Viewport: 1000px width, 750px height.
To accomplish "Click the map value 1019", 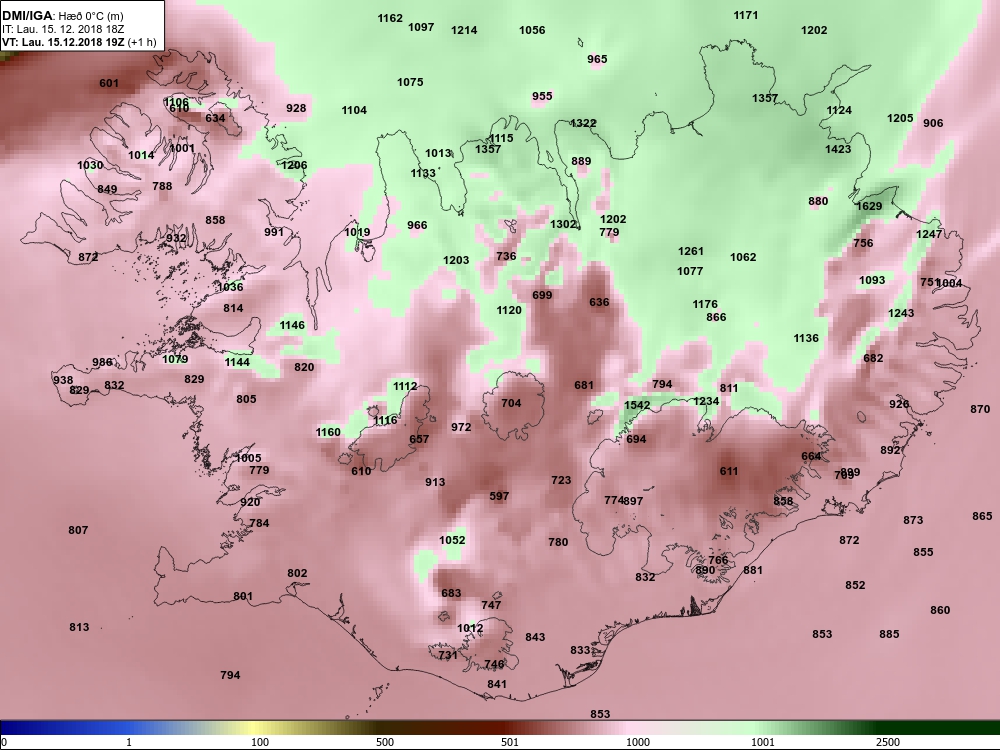I will tap(357, 232).
